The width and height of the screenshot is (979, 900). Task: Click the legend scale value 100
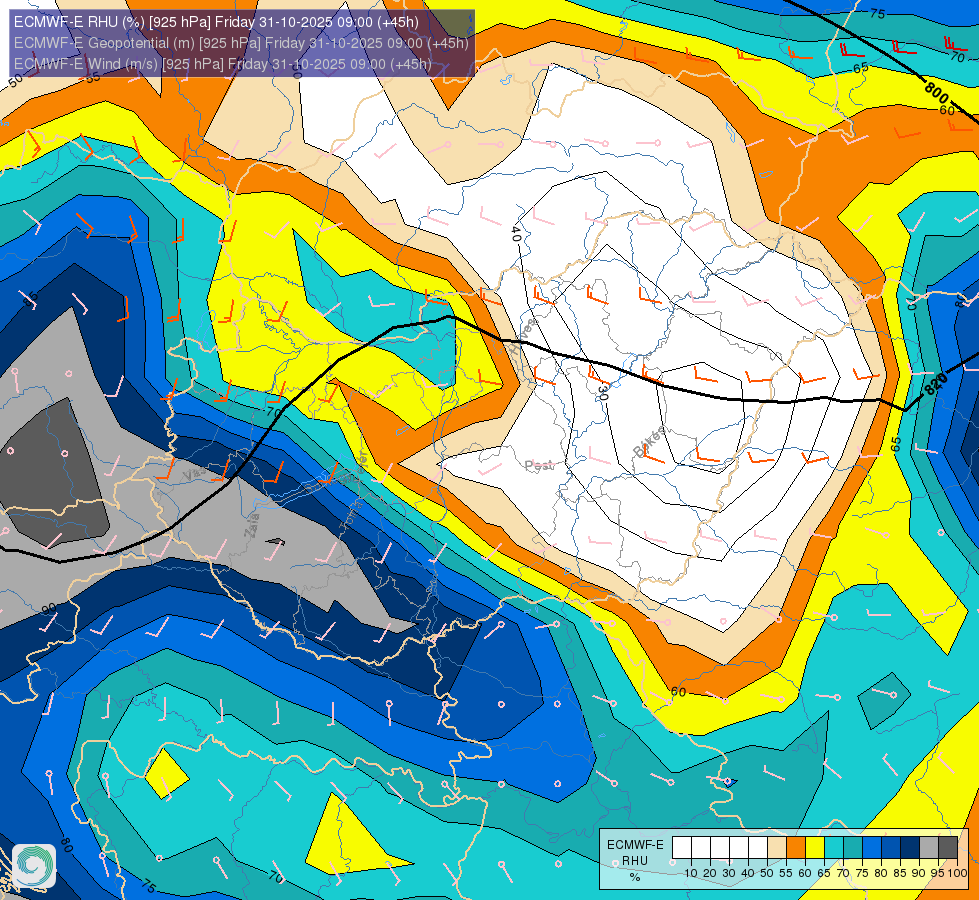957,873
